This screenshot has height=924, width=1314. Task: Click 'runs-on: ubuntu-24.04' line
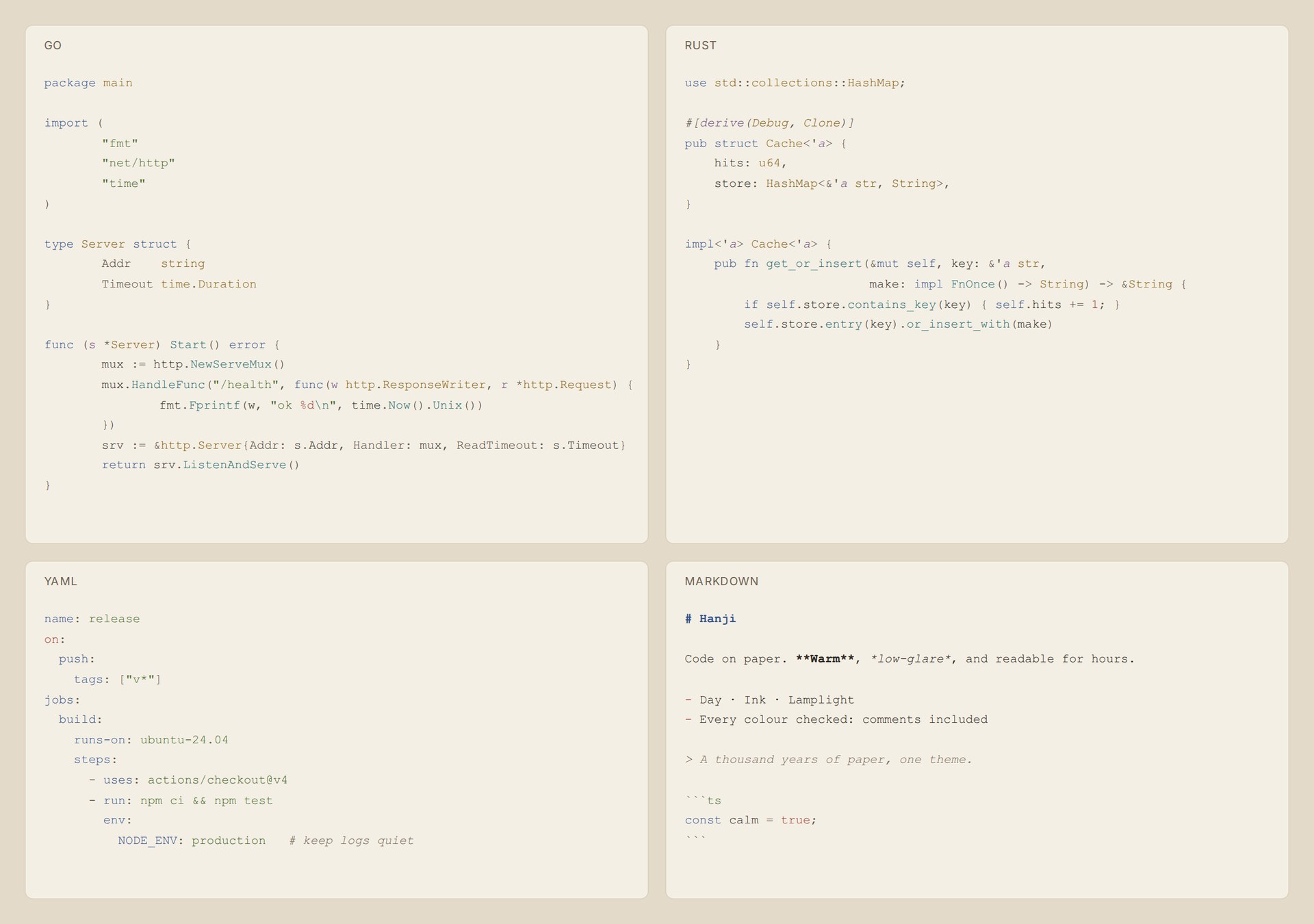(151, 740)
